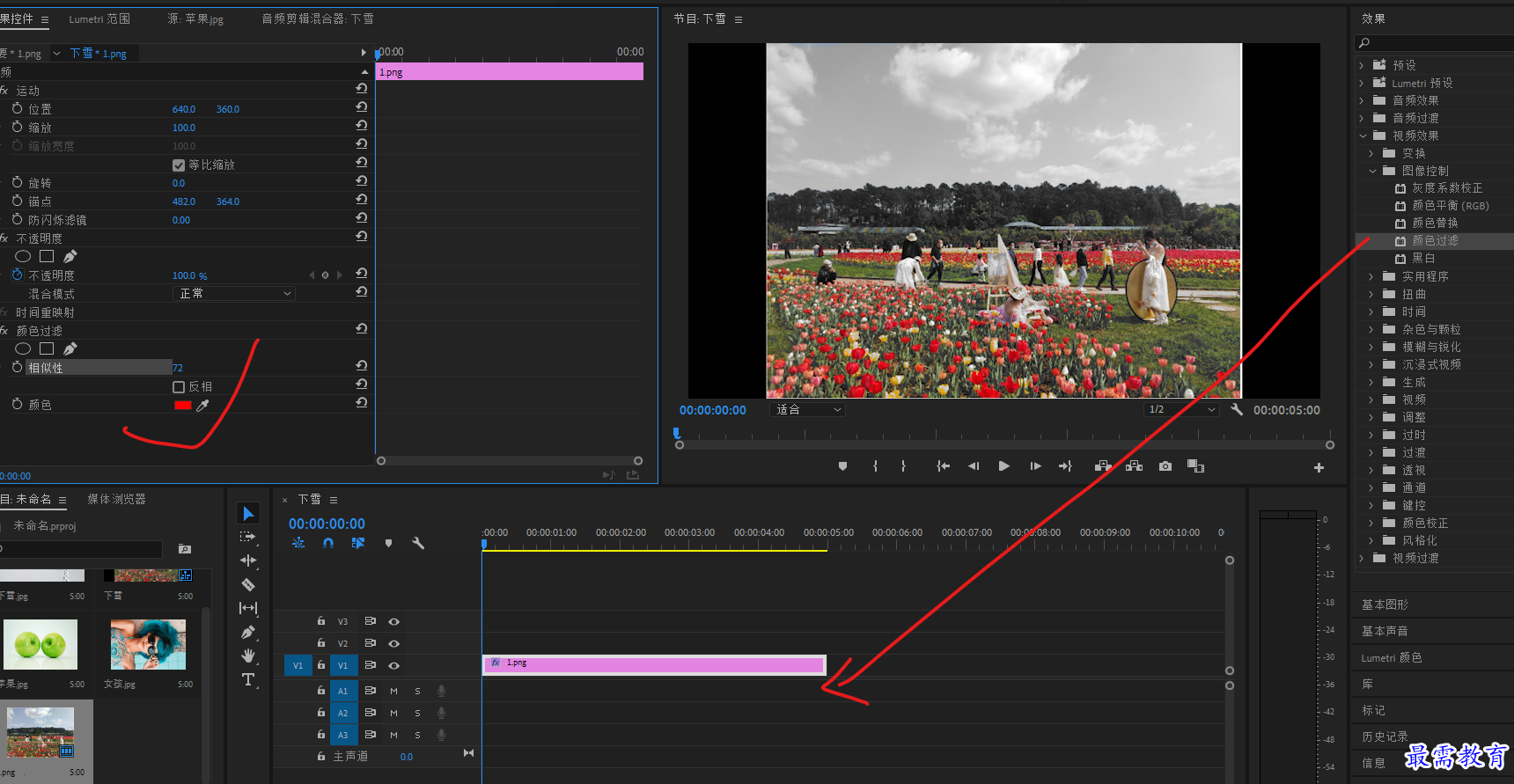Select the Track Select Forward tool
Screen dimensions: 1514x784
tap(248, 537)
